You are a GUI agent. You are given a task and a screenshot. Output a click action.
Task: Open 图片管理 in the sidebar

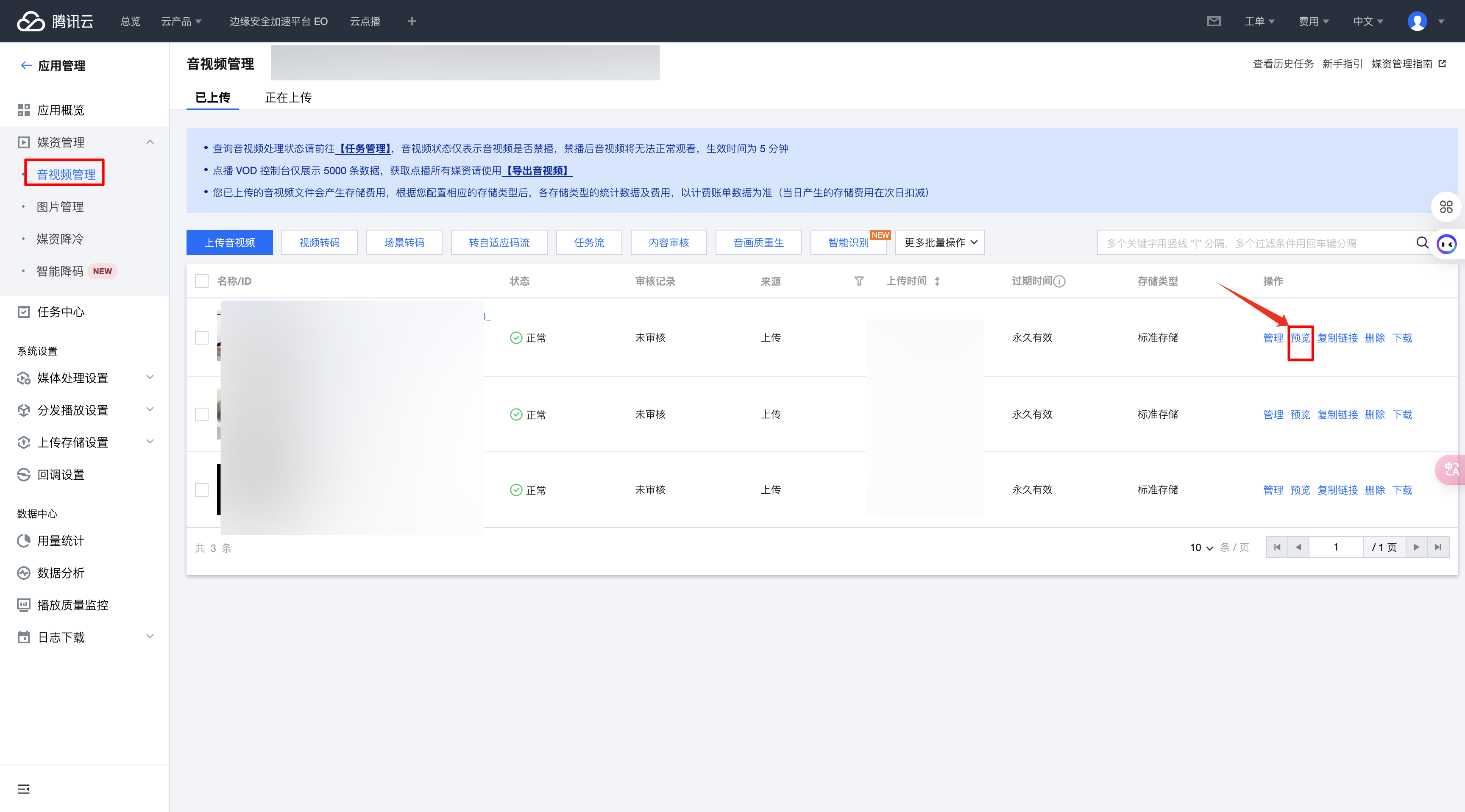point(60,206)
